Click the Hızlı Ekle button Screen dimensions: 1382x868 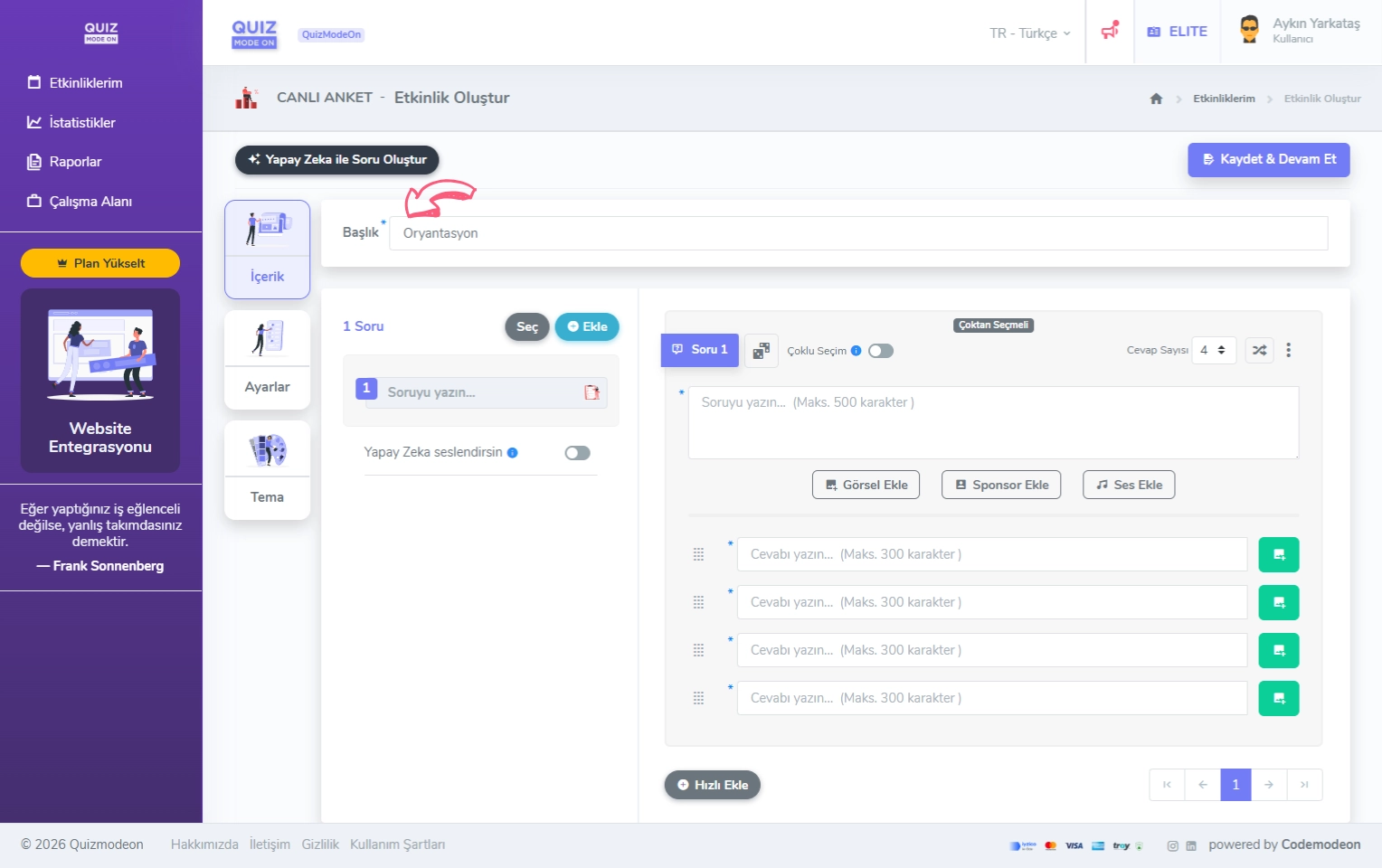[713, 785]
